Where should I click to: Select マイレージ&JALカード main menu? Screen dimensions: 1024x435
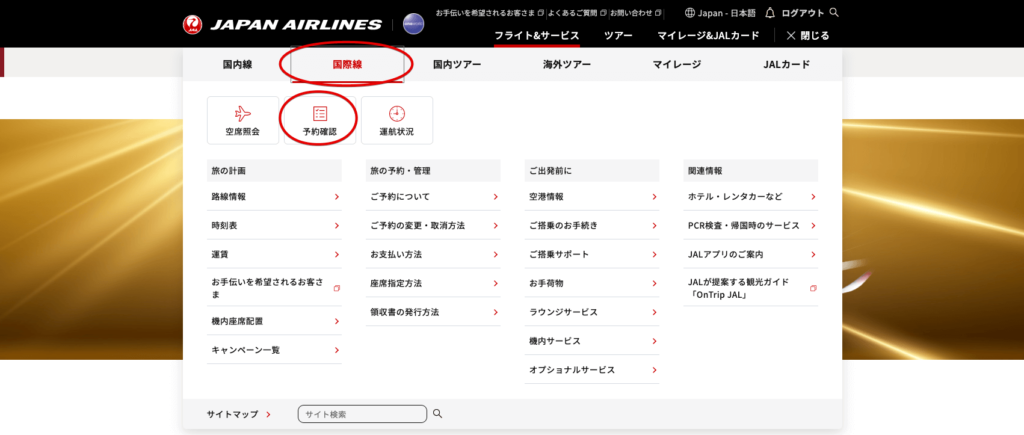pyautogui.click(x=709, y=35)
